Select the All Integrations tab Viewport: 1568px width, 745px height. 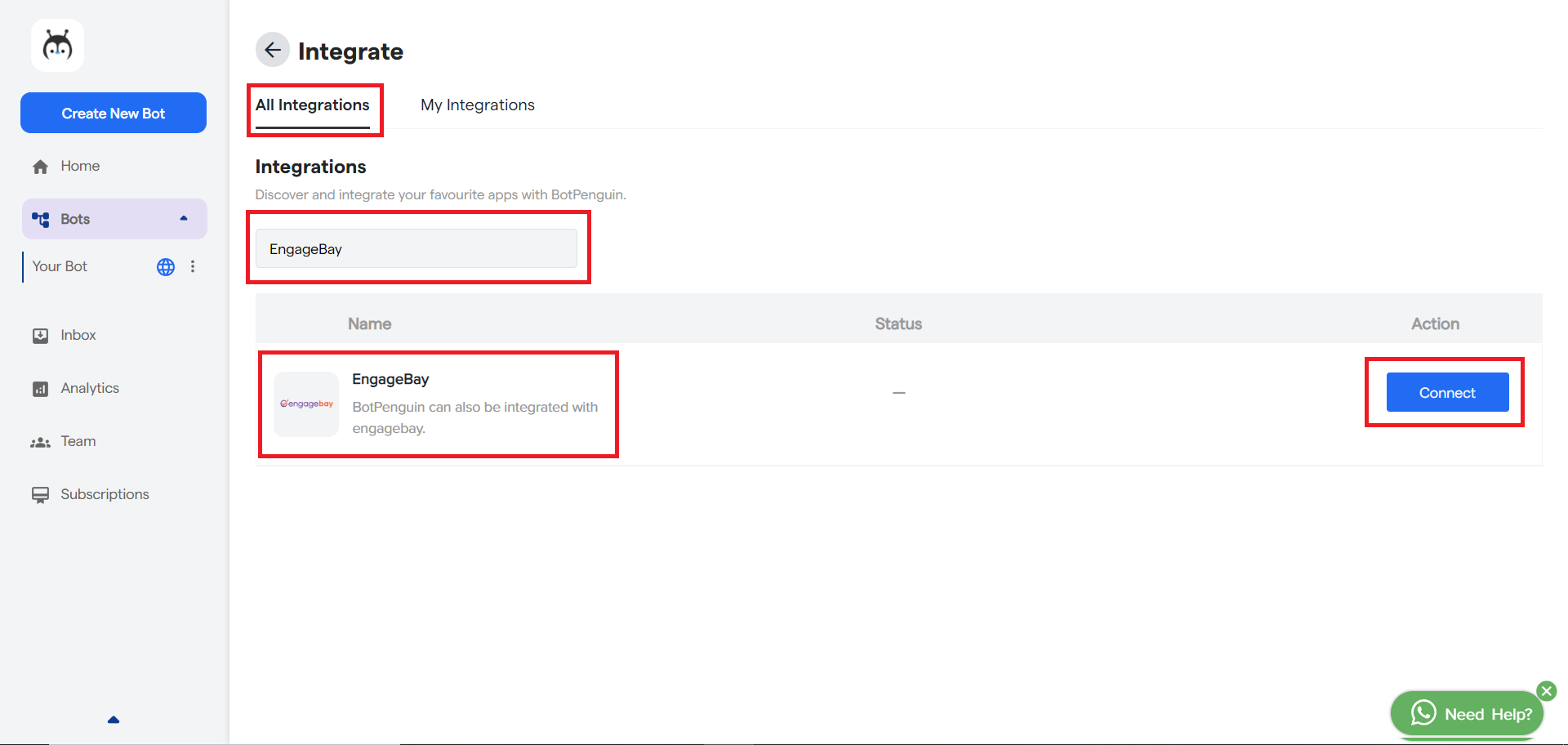click(x=312, y=105)
